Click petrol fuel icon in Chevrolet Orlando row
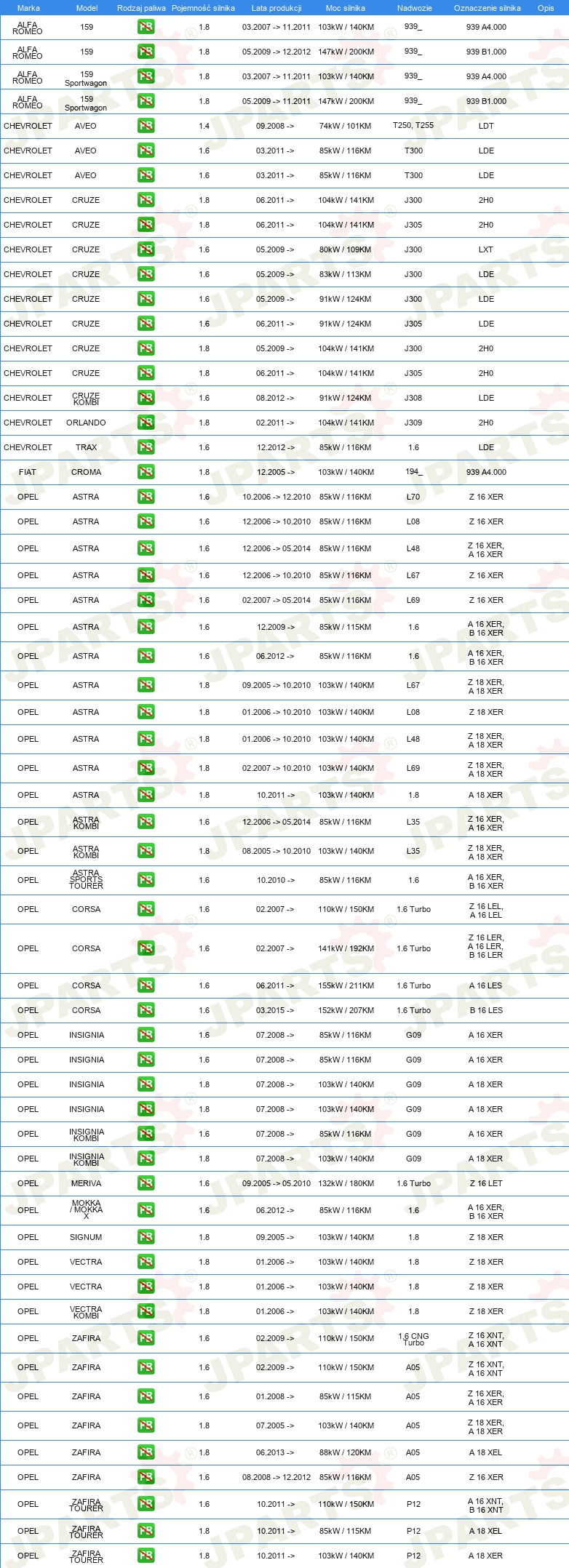The image size is (569, 1568). pos(146,423)
